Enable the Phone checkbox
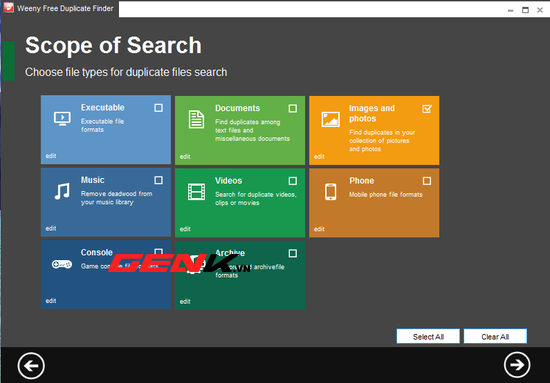 click(427, 181)
